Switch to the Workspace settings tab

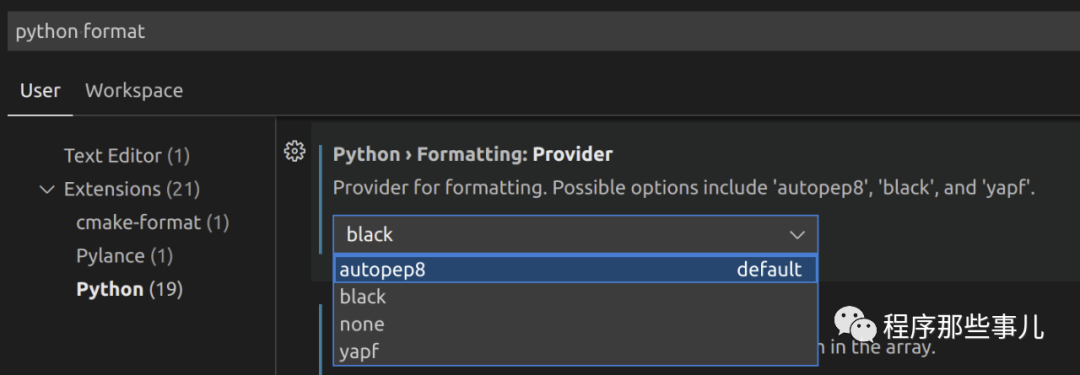point(134,90)
